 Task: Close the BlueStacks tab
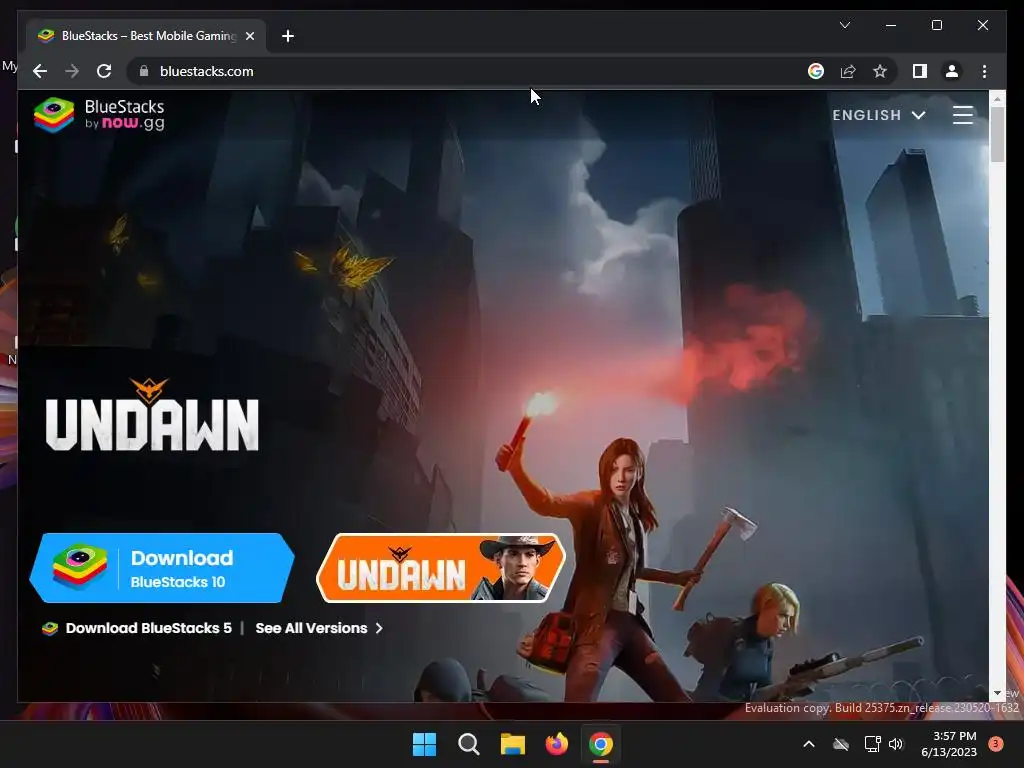249,36
